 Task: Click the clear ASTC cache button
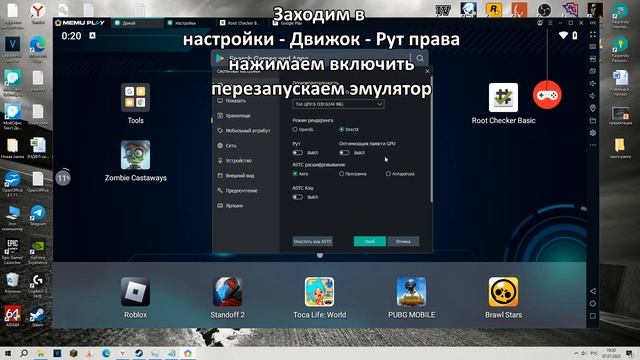[313, 242]
